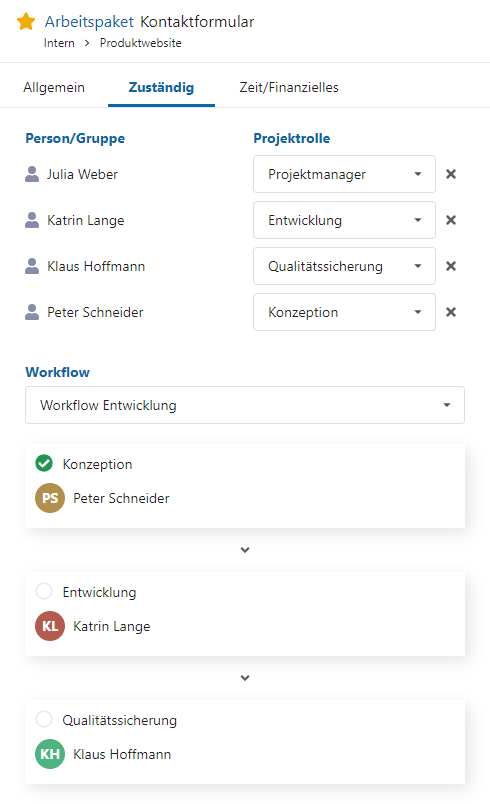The image size is (490, 804).
Task: Open Peter Schneider's Konzeption role dropdown
Action: pos(344,312)
